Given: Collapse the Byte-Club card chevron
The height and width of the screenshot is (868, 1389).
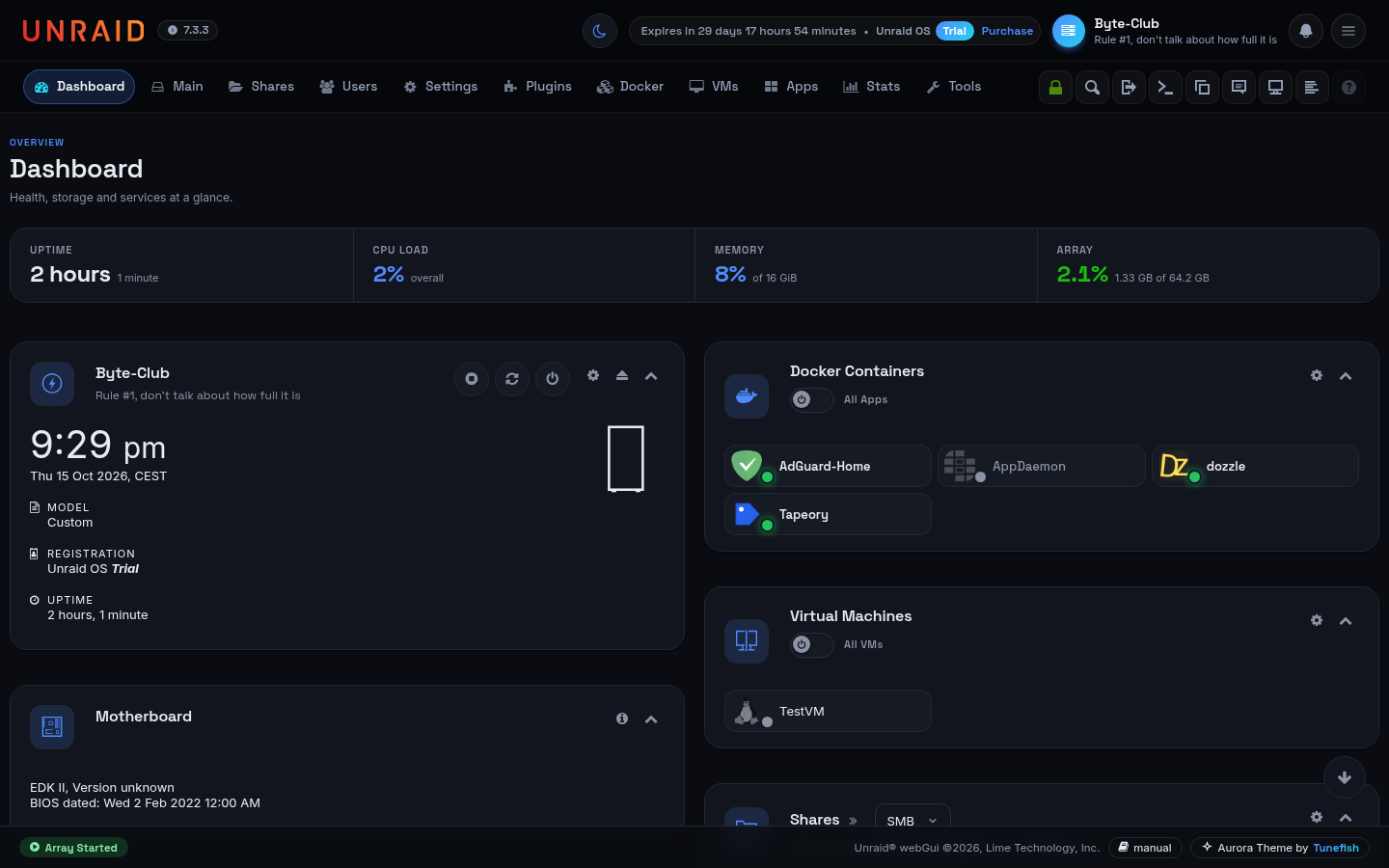Looking at the screenshot, I should coord(651,376).
